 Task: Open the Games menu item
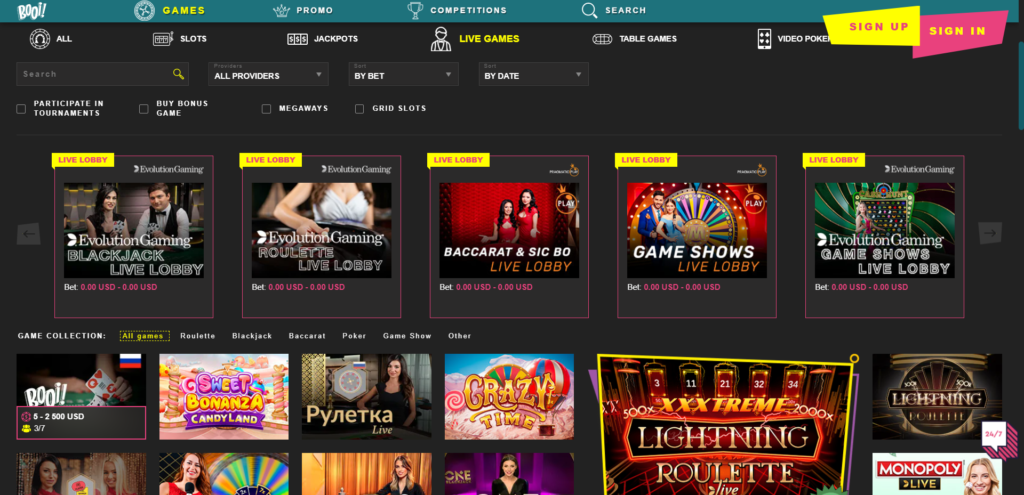pos(184,10)
